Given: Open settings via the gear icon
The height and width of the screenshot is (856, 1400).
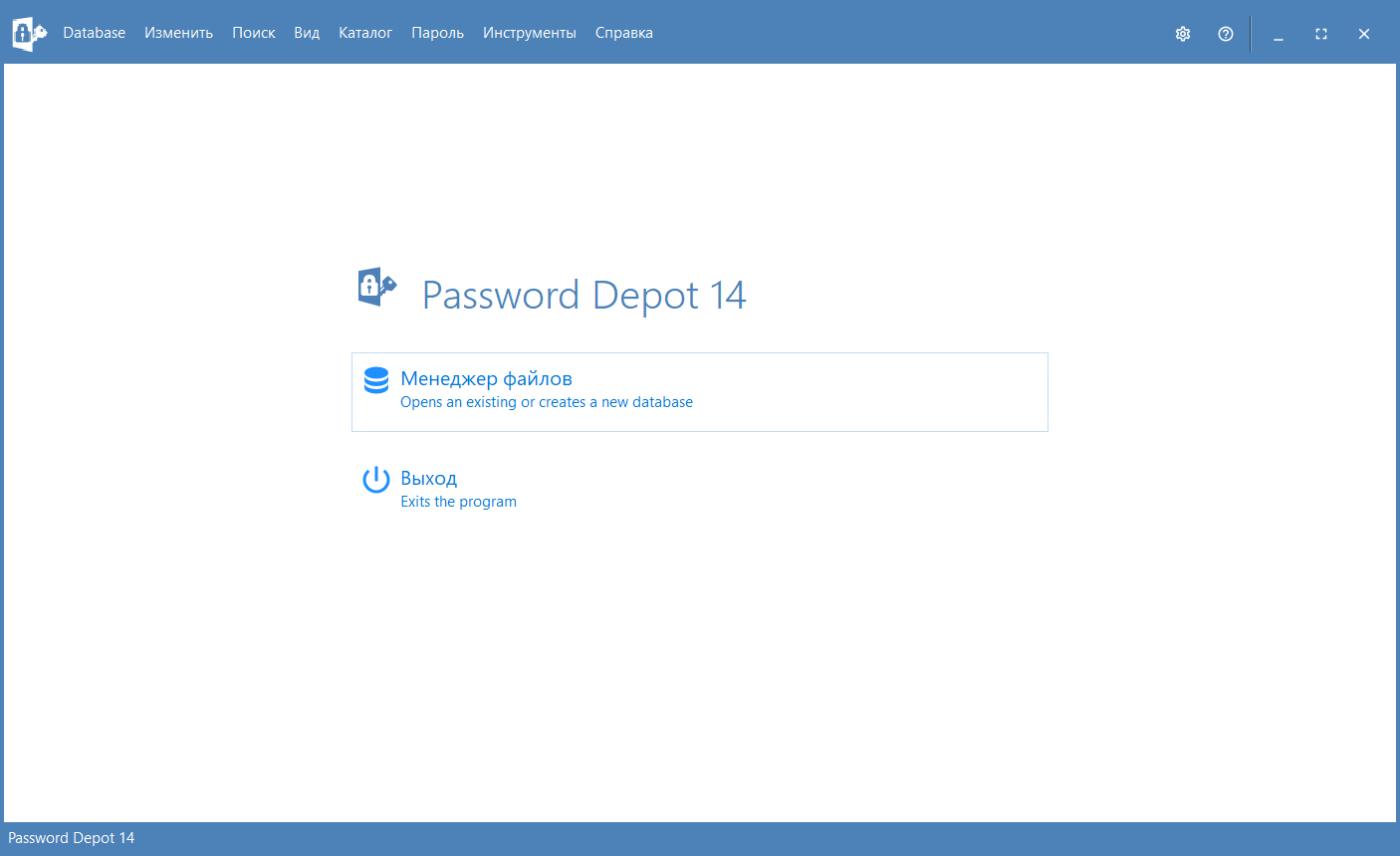Looking at the screenshot, I should (x=1183, y=34).
